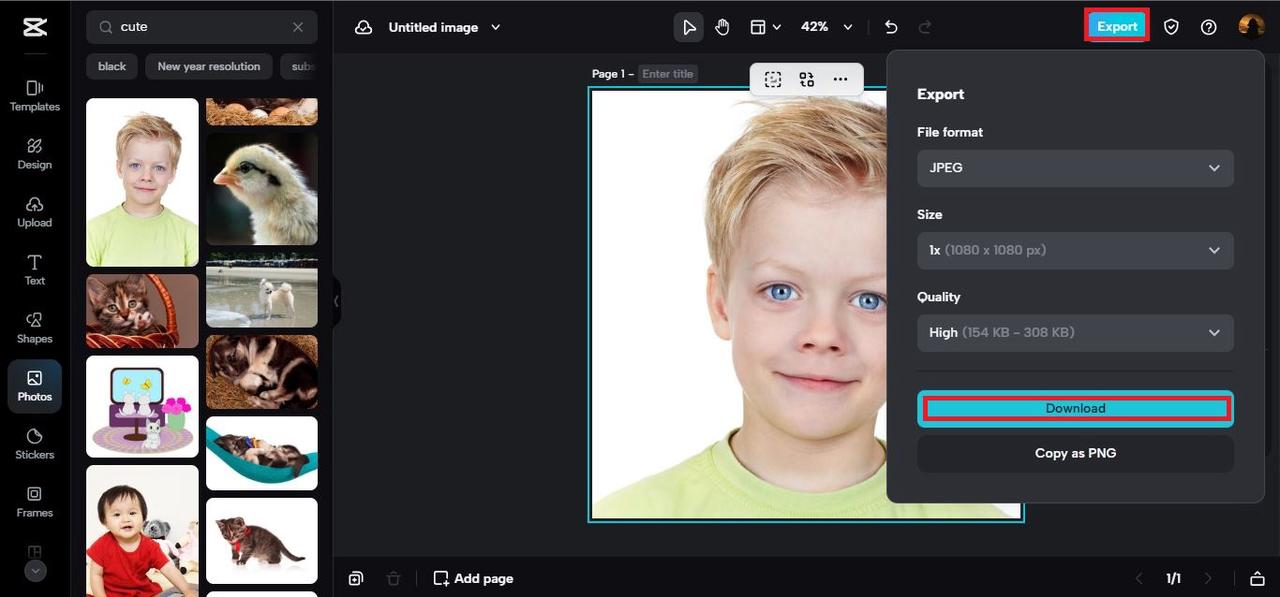Click the first crop-frame icon in floating toolbar
Image resolution: width=1280 pixels, height=597 pixels.
click(x=773, y=80)
